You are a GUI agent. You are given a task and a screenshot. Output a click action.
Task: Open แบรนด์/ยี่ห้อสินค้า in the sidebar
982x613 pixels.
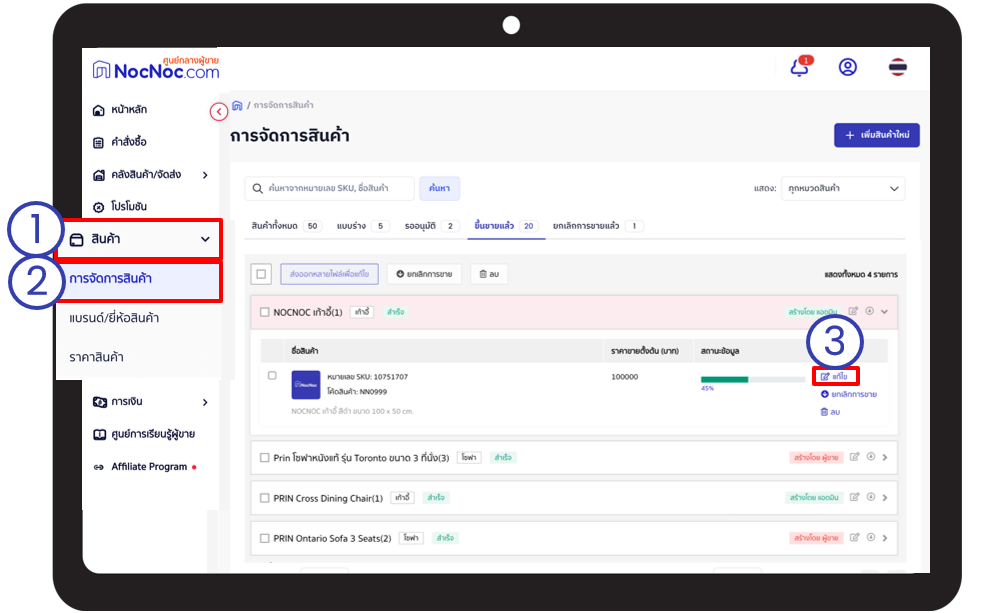114,319
